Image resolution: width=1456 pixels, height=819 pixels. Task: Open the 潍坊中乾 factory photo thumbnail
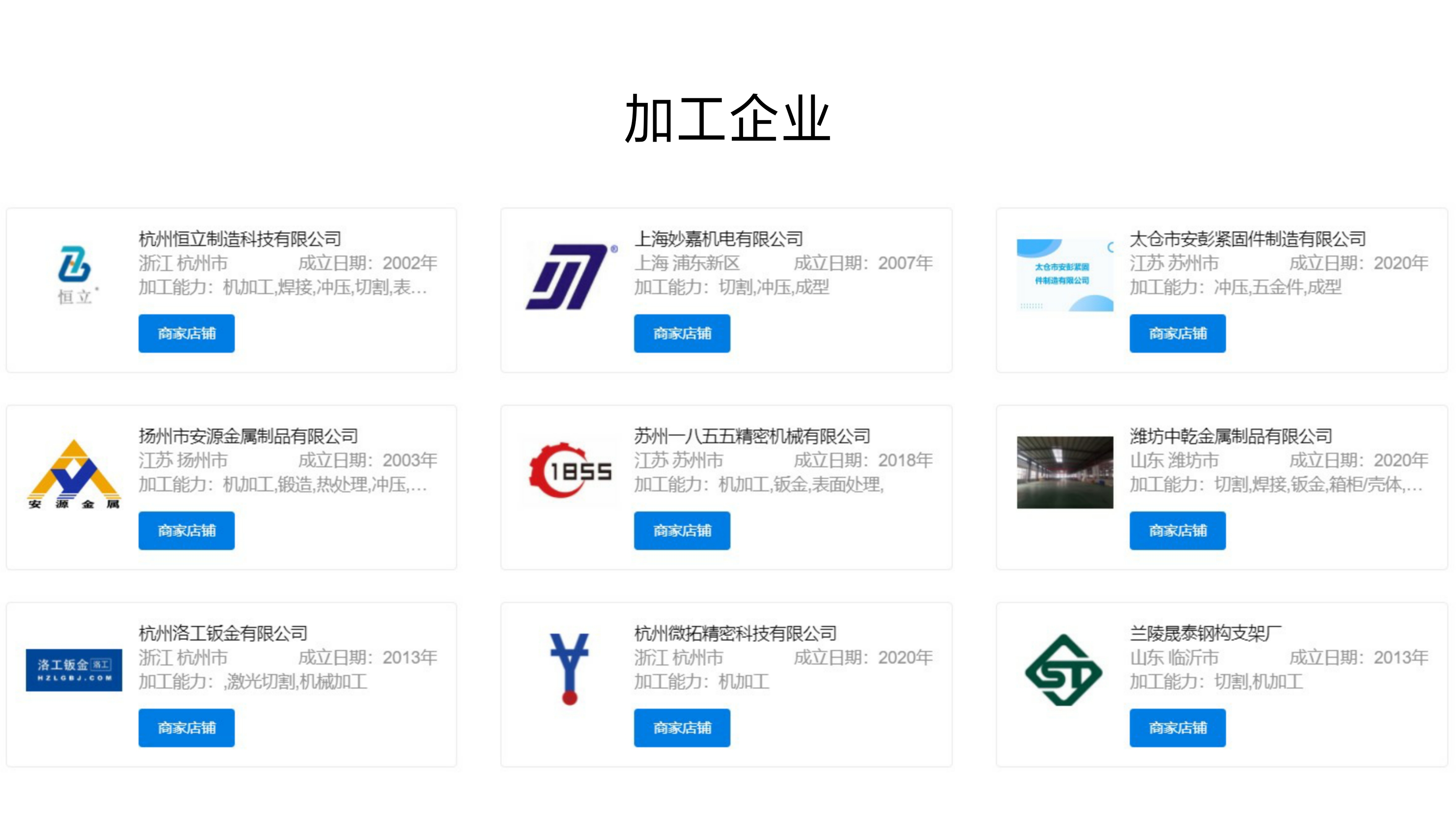tap(1065, 472)
